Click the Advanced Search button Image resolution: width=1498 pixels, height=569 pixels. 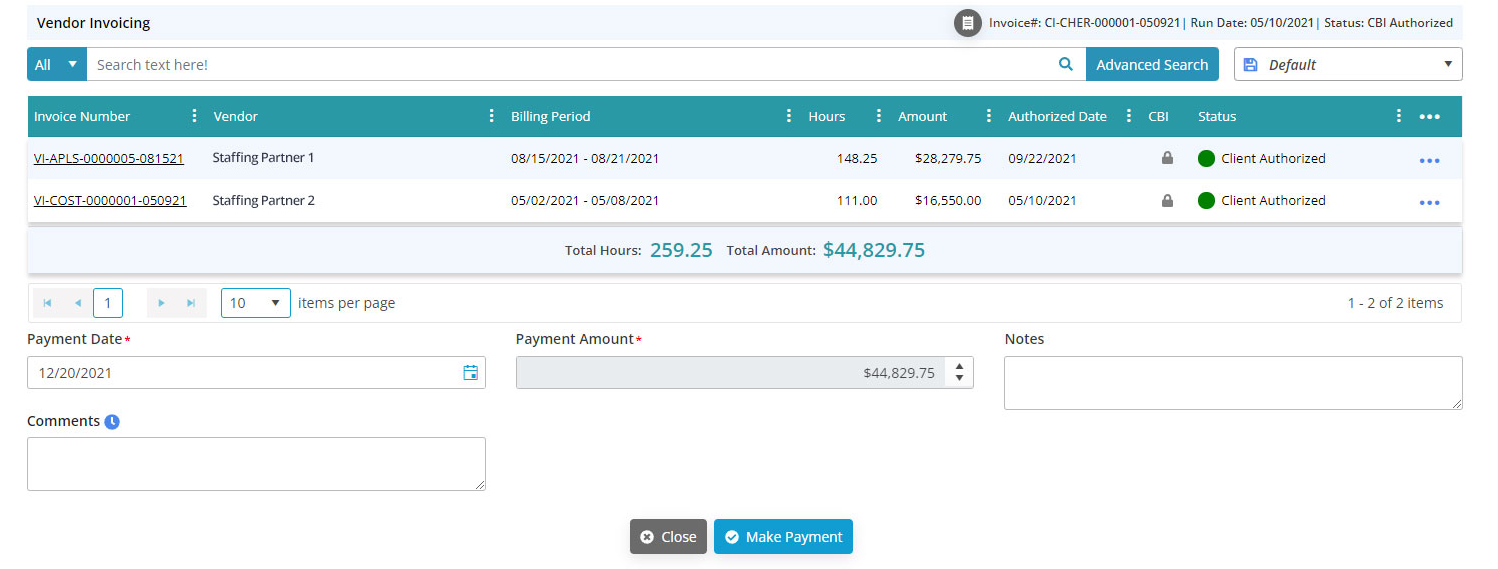1152,64
